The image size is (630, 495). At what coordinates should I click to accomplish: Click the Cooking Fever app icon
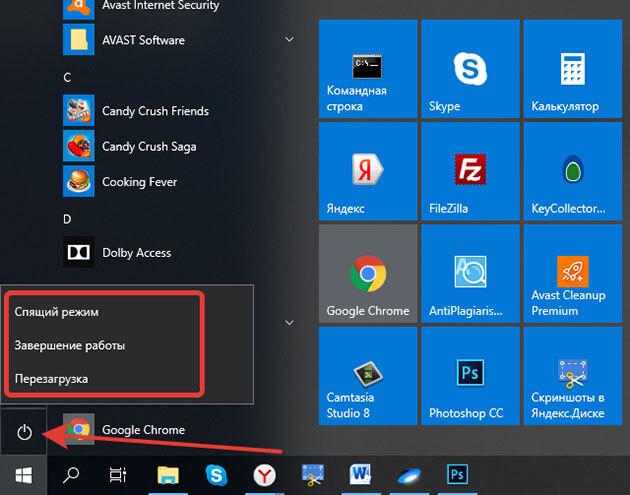click(x=79, y=181)
